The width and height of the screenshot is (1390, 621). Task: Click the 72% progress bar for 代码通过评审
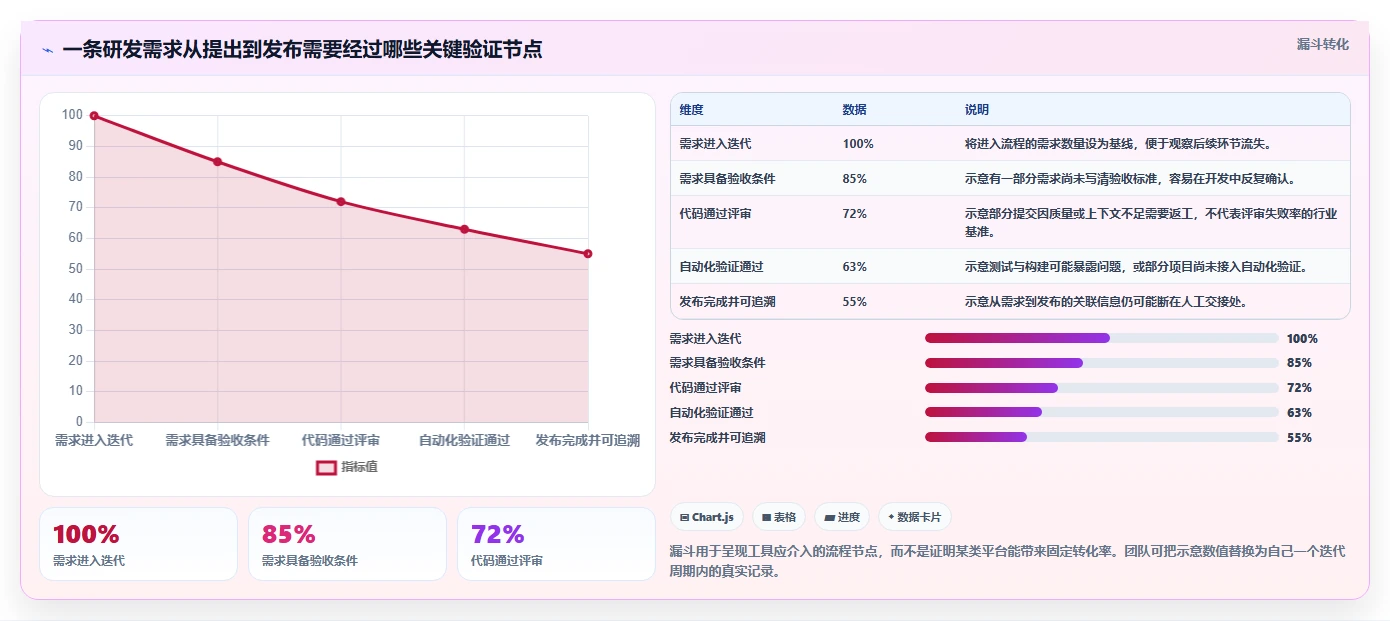pos(1102,388)
